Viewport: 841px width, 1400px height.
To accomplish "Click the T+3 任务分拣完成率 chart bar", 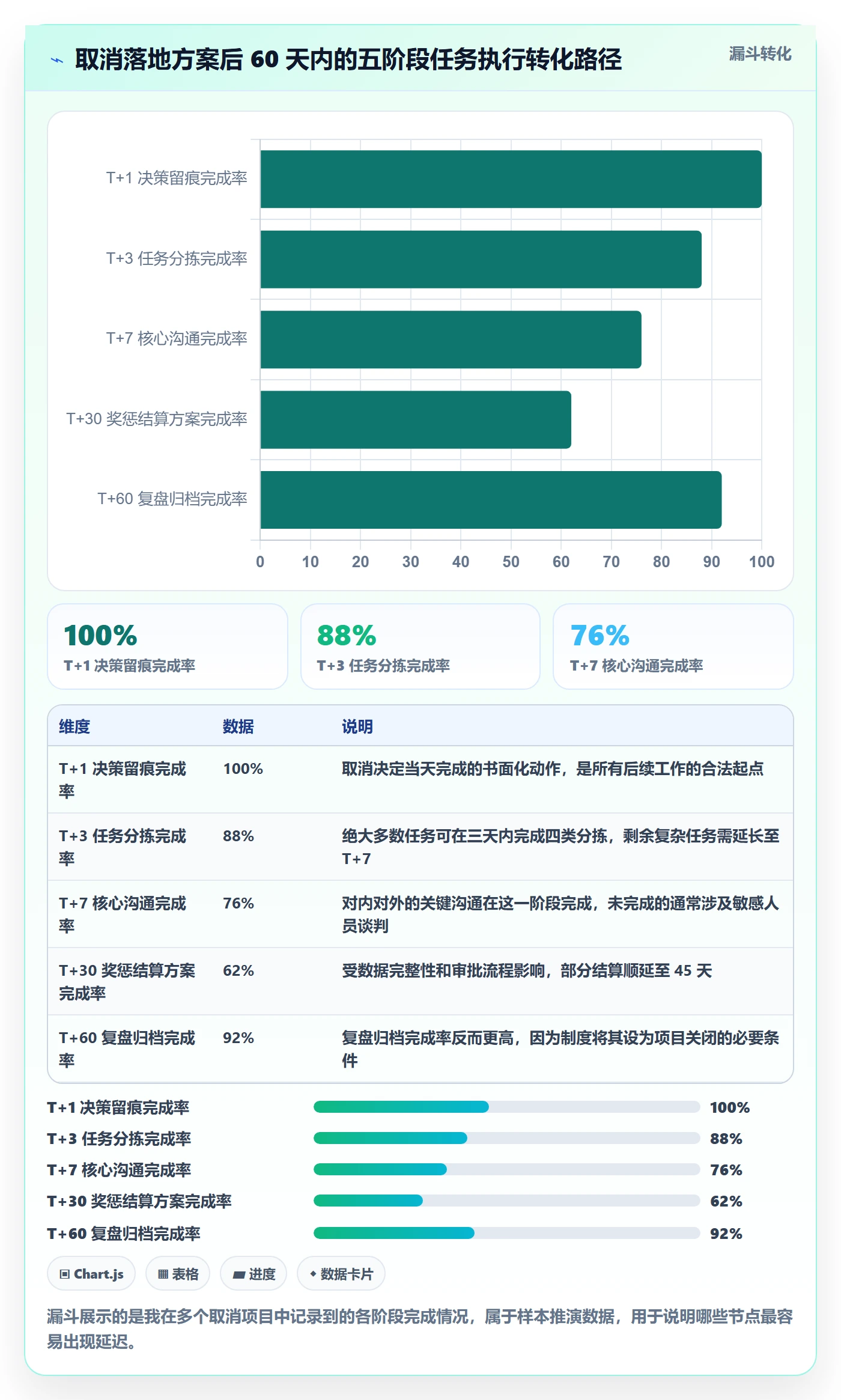I will point(481,260).
